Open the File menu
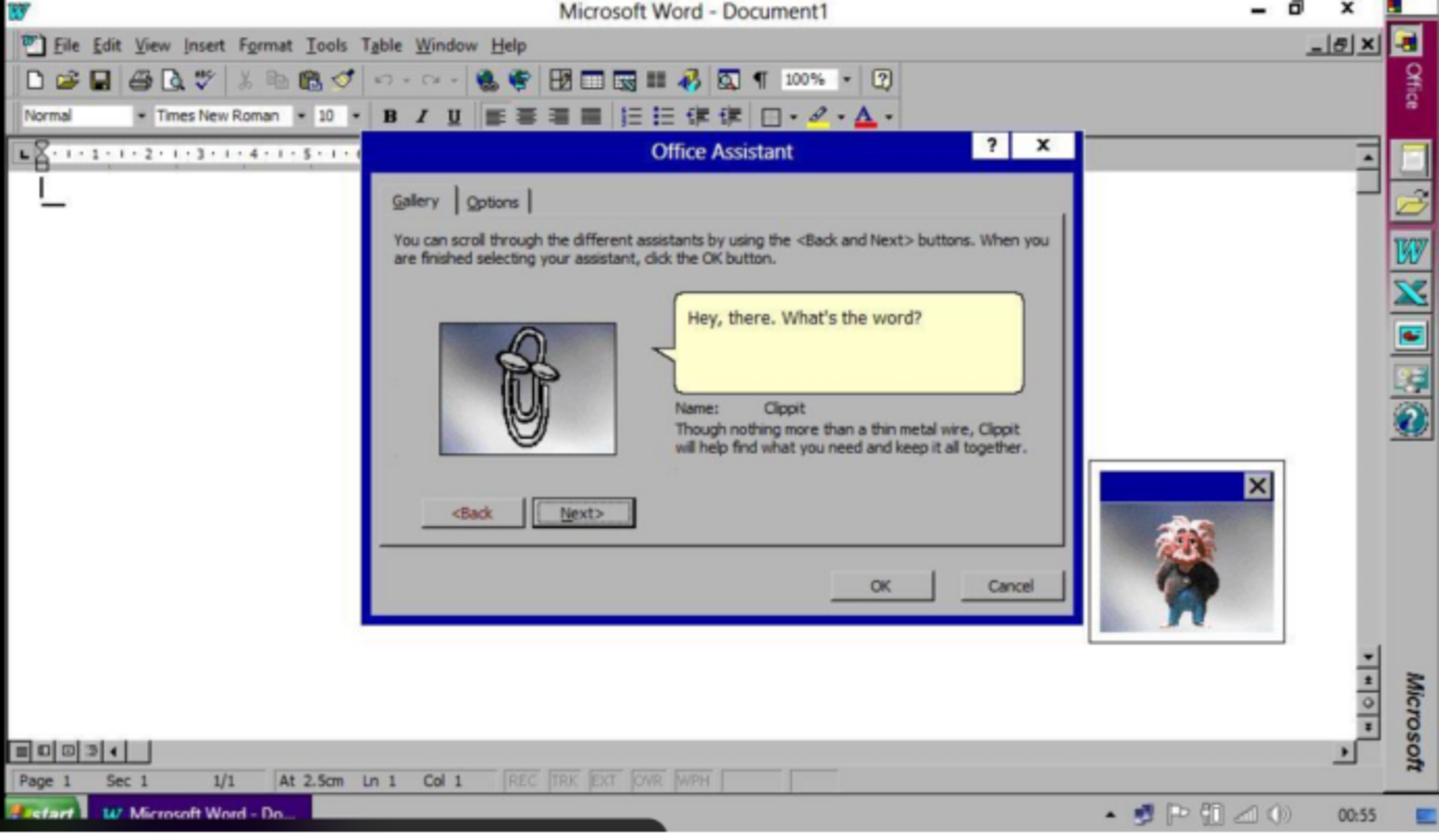This screenshot has height=834, width=1439. (x=66, y=45)
